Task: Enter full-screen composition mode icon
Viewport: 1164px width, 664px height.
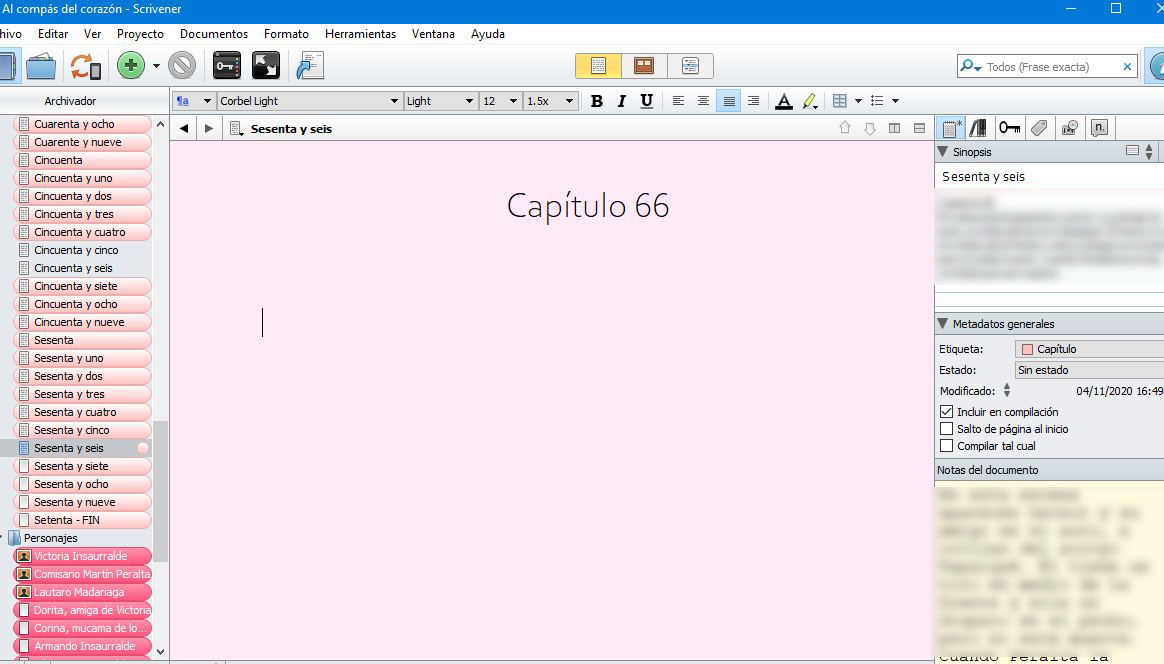Action: coord(266,65)
